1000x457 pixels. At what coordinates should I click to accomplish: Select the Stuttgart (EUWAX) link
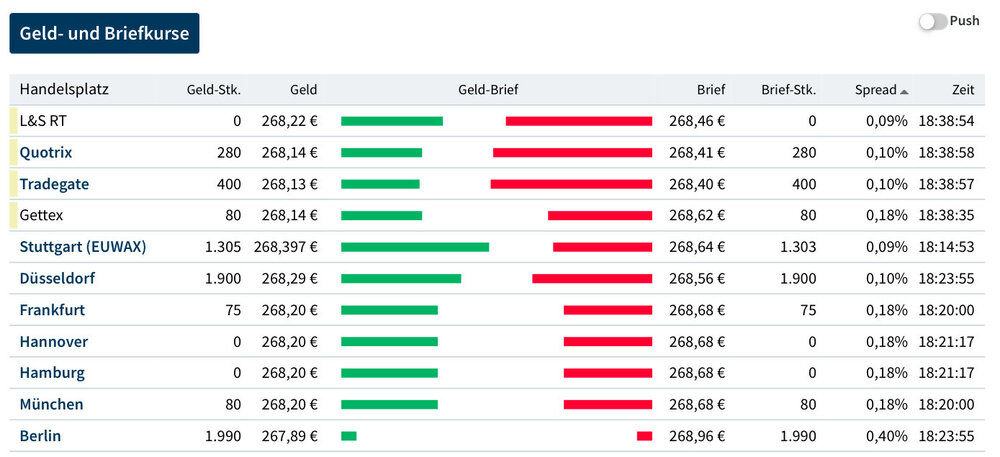pos(83,247)
